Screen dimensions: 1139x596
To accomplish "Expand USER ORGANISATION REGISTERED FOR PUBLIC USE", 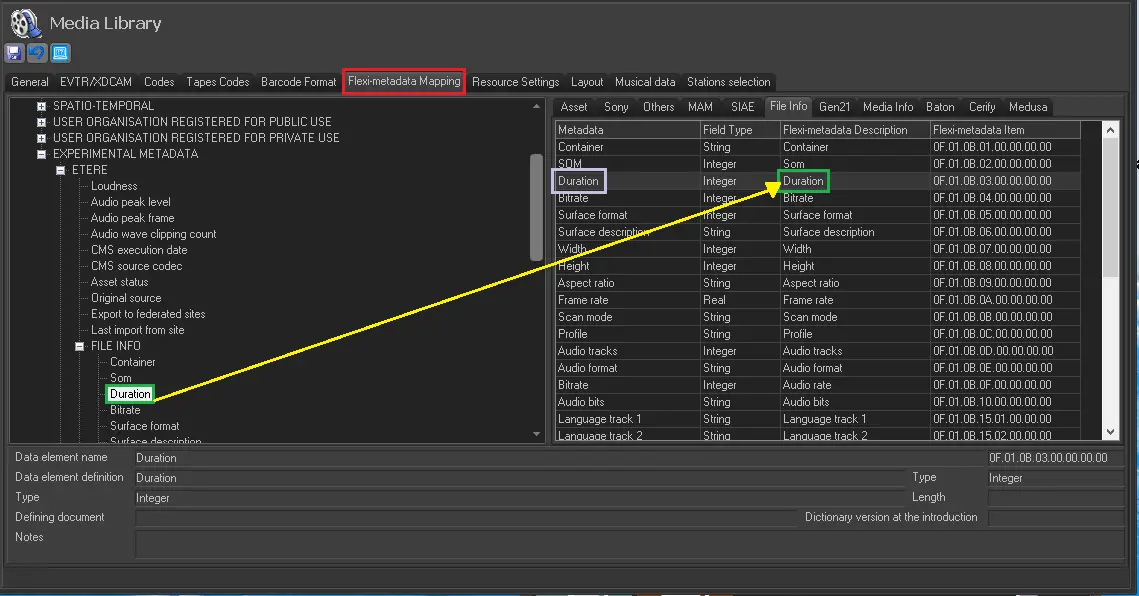I will (x=42, y=122).
